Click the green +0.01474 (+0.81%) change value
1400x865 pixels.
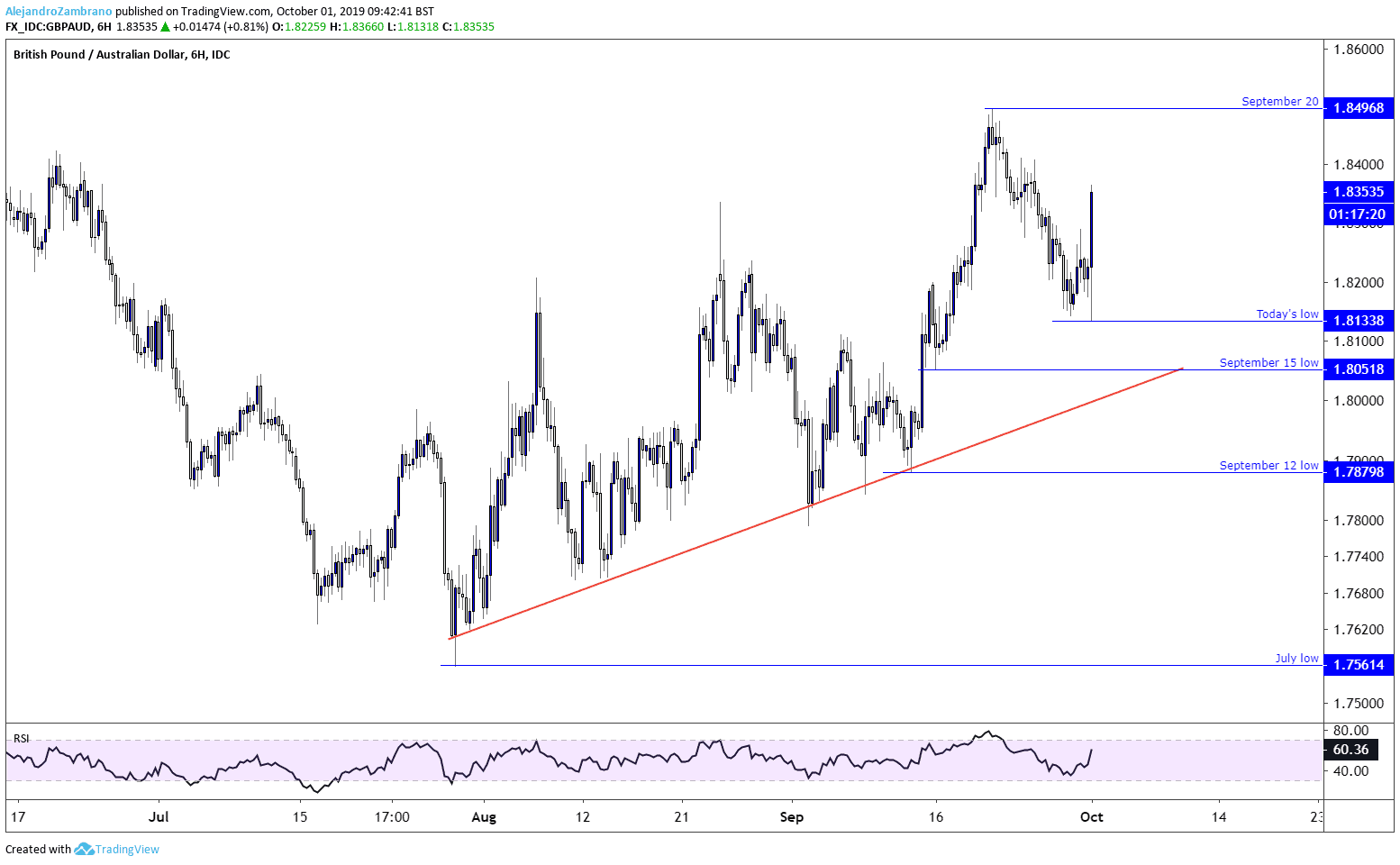coord(220,27)
